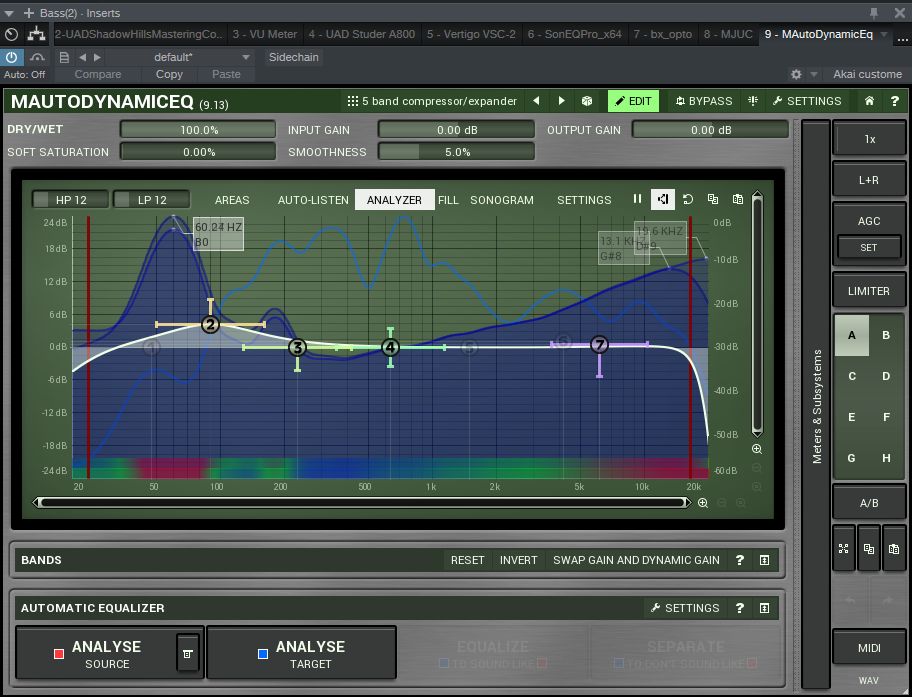Click the Sidechain button
This screenshot has width=912, height=697.
293,57
